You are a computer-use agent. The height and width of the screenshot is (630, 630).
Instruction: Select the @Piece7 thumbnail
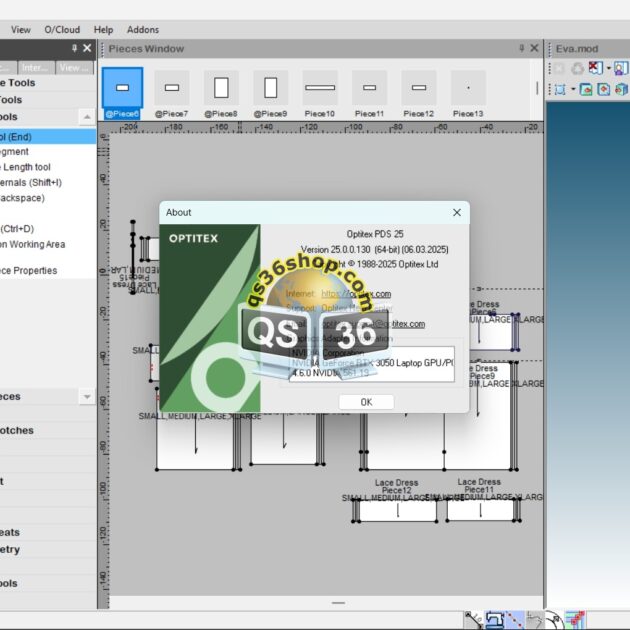point(172,93)
